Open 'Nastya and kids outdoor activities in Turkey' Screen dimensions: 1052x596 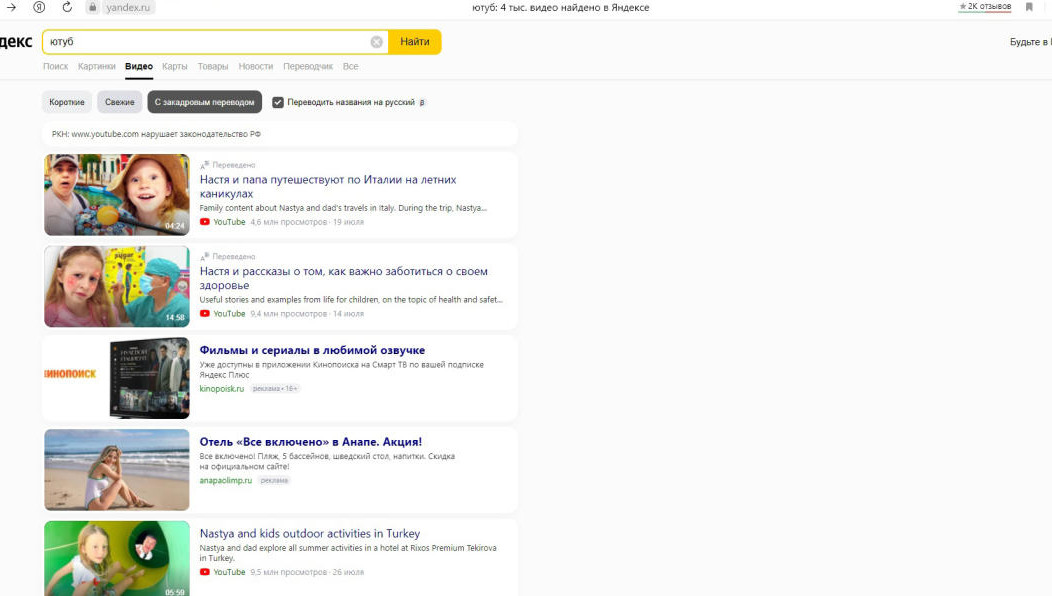tap(310, 533)
